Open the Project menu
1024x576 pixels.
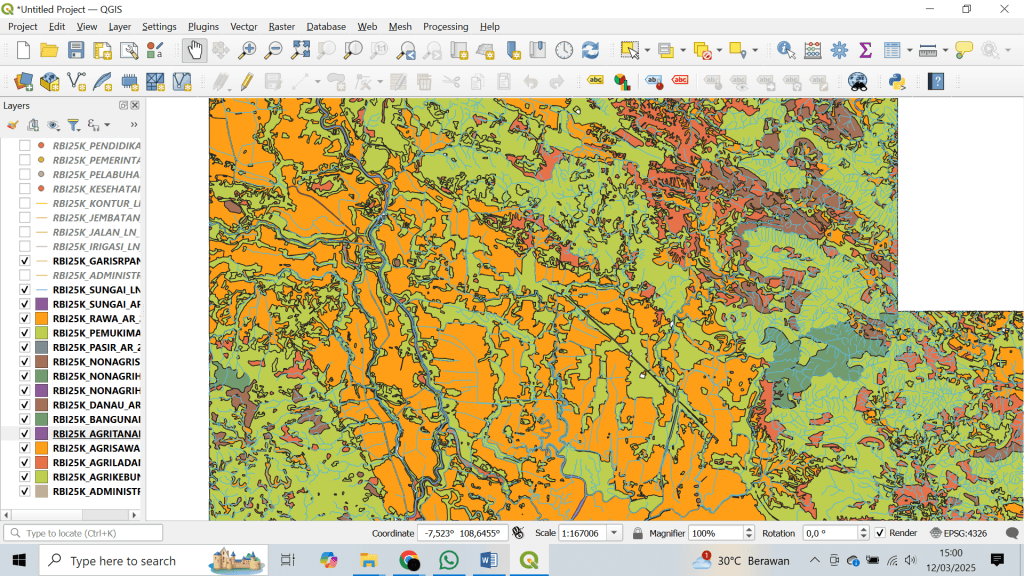coord(22,26)
